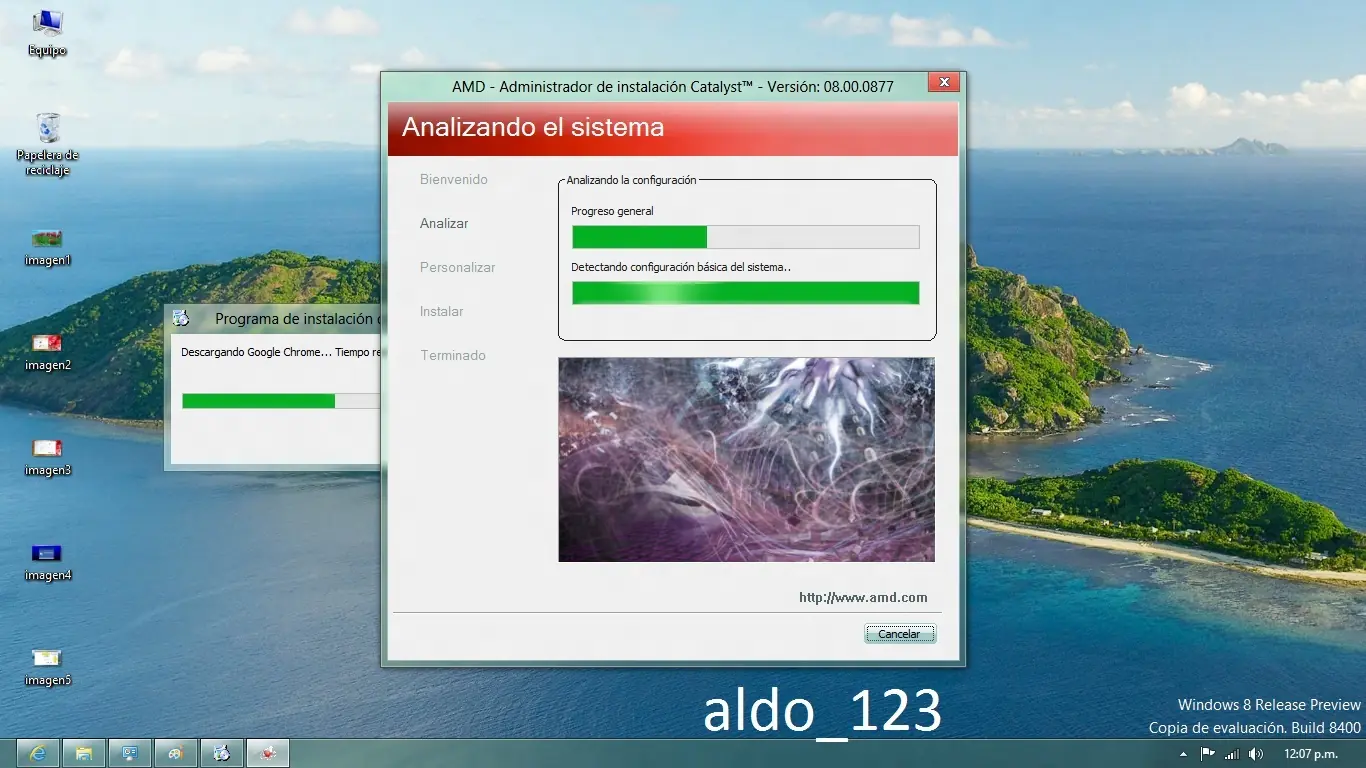Image resolution: width=1366 pixels, height=768 pixels.
Task: Click the AMD installer title bar text
Action: pyautogui.click(x=673, y=87)
